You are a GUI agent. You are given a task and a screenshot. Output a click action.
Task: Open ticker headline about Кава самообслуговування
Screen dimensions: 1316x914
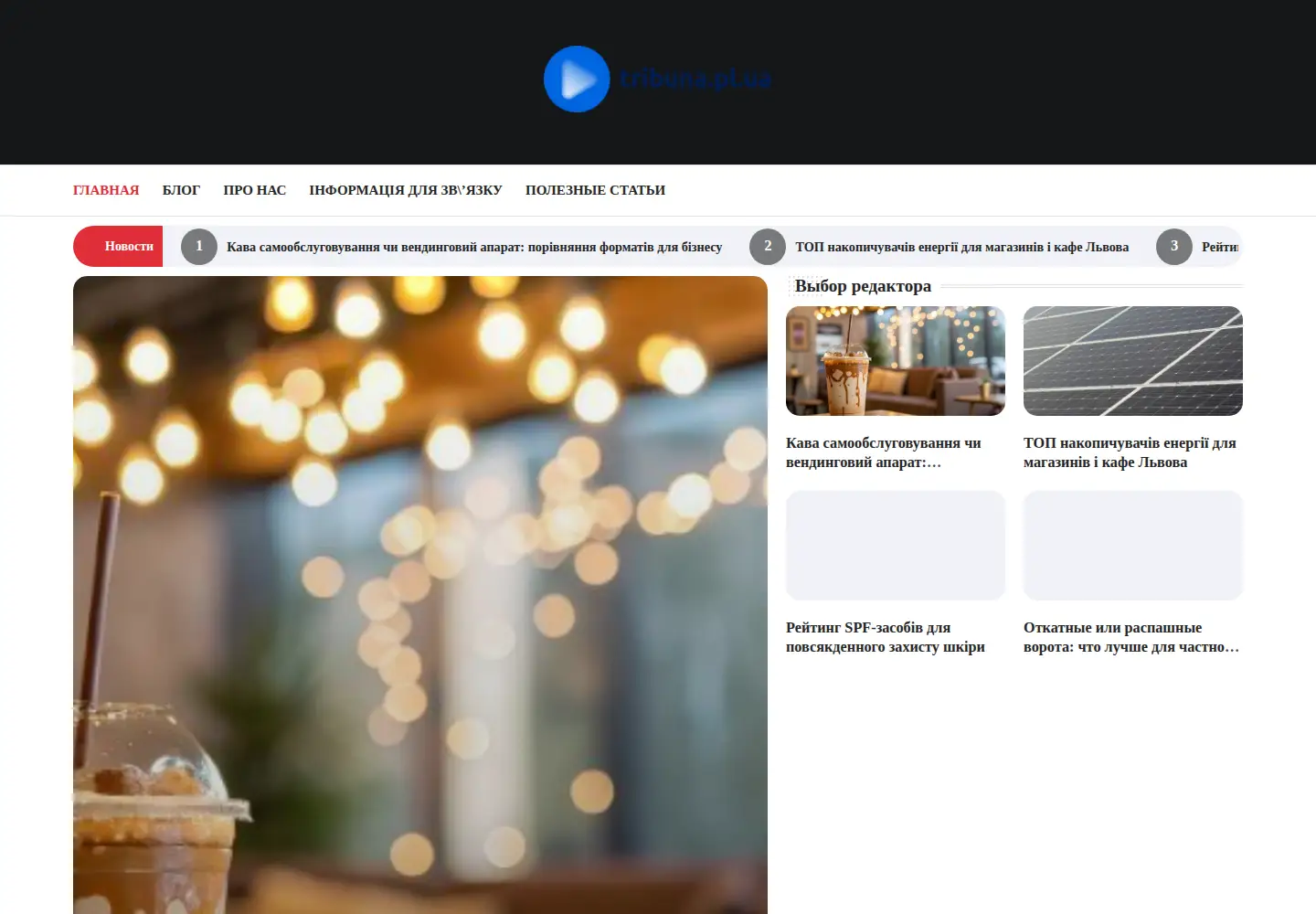(474, 247)
